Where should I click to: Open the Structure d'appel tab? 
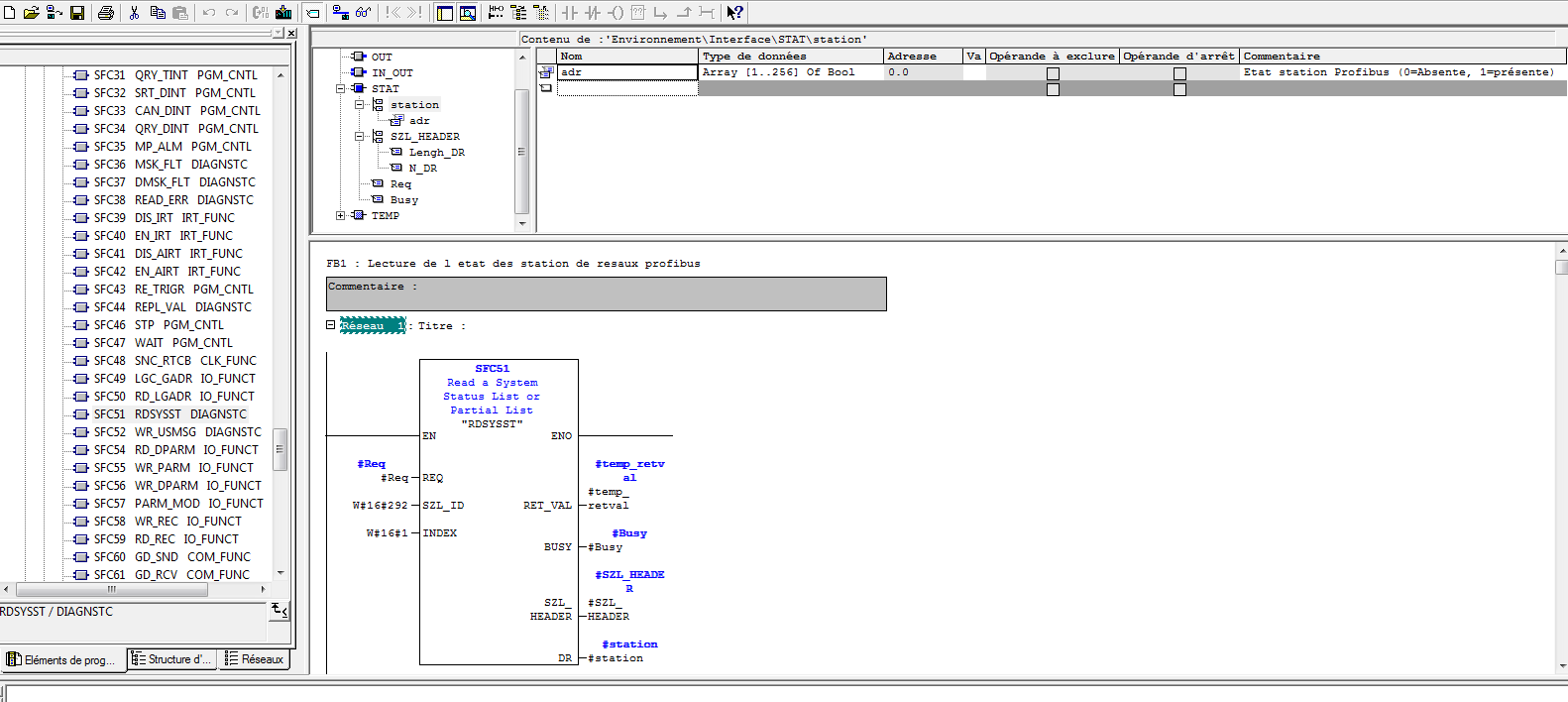tap(171, 659)
